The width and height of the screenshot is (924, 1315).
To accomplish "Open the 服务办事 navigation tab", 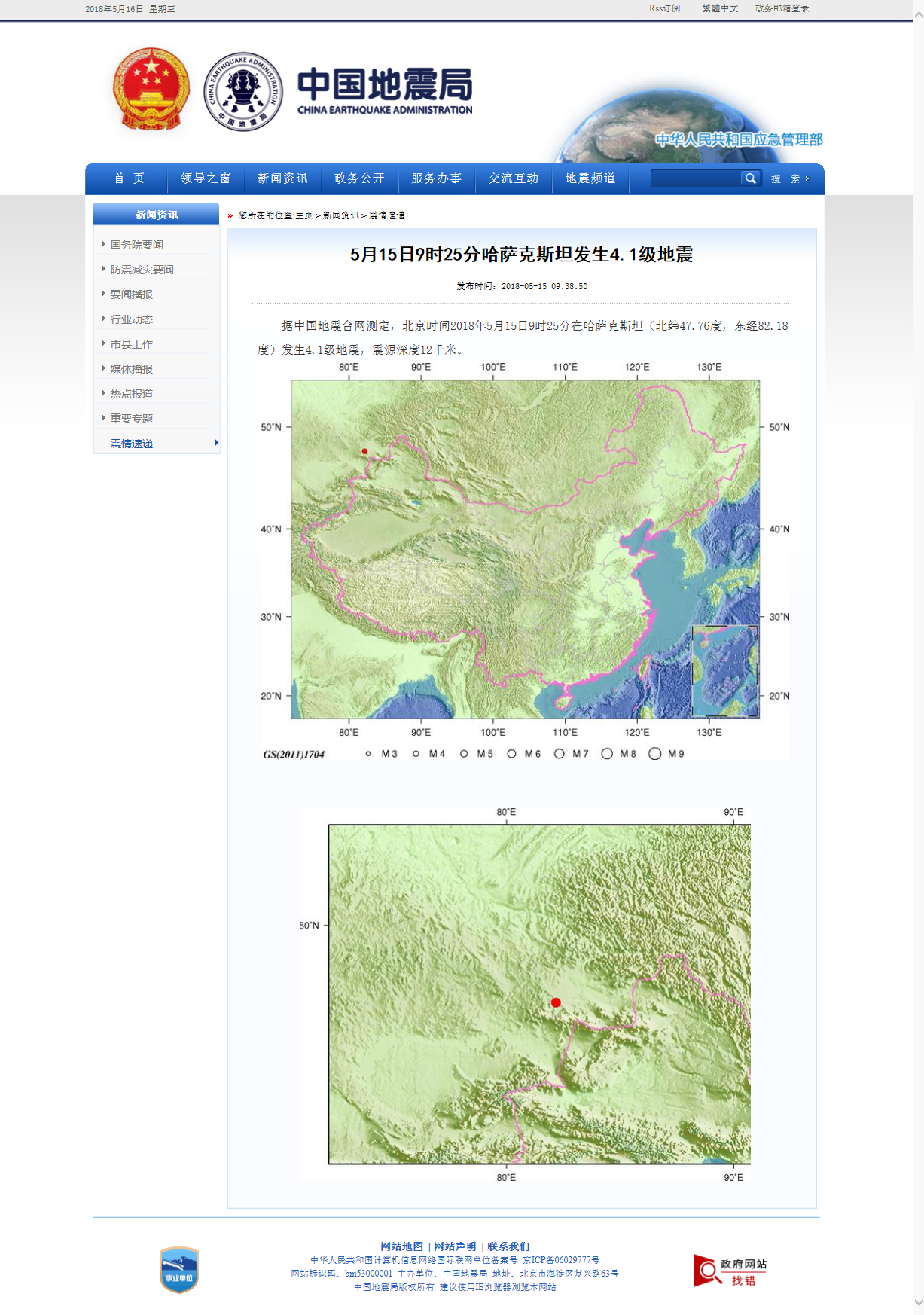I will pyautogui.click(x=436, y=178).
